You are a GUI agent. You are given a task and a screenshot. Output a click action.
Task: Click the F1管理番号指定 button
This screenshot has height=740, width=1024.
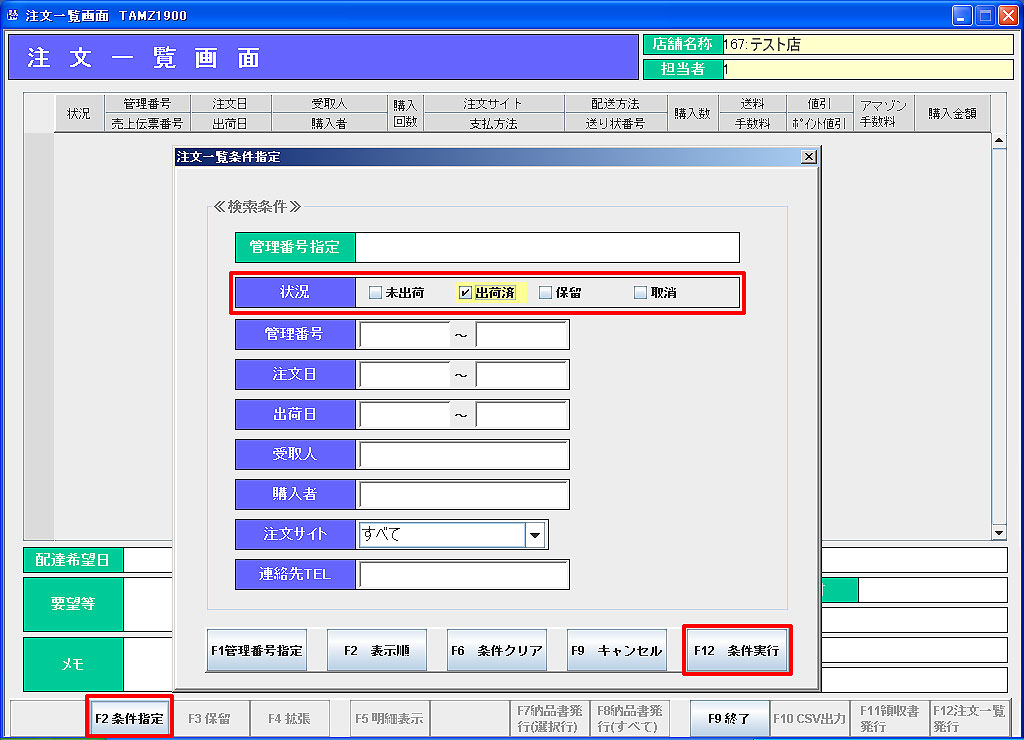point(257,650)
